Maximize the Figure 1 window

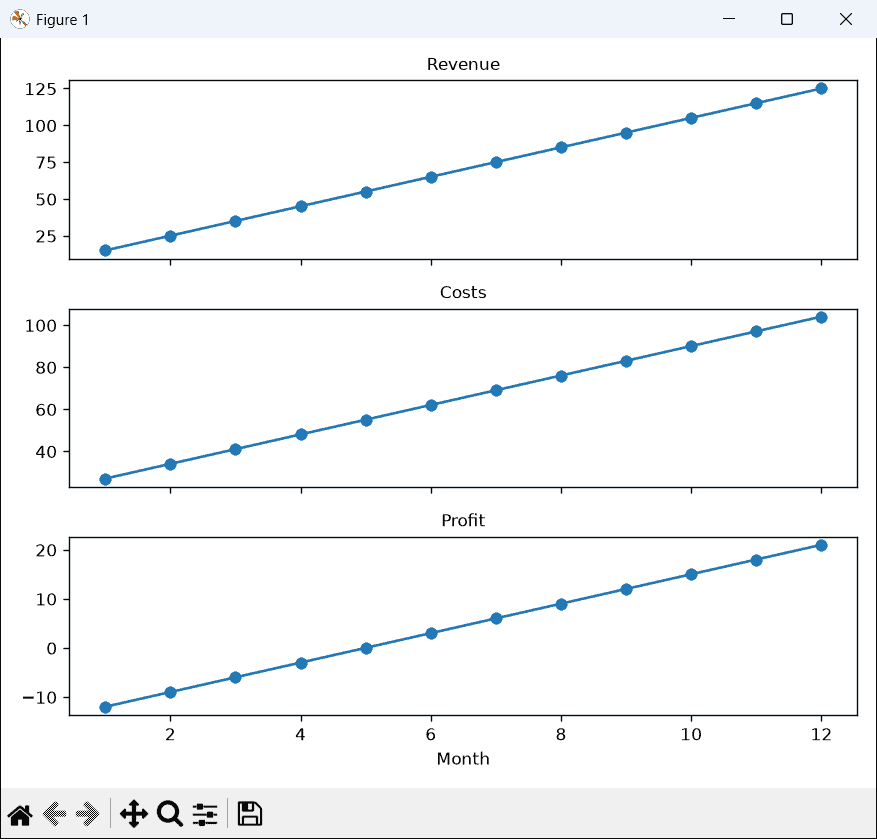tap(787, 19)
